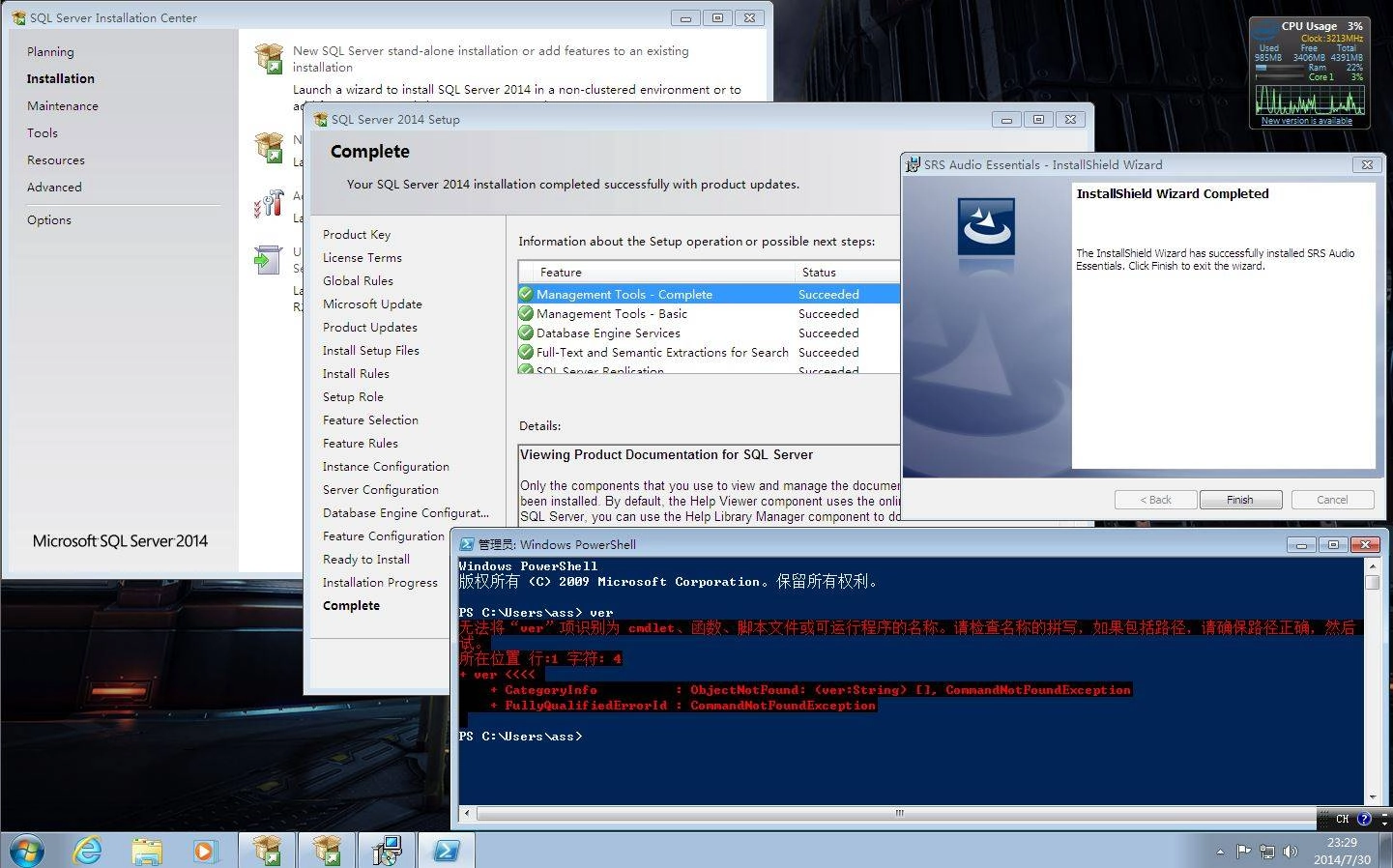Click green check icon for Database Engine Services
The width and height of the screenshot is (1393, 868).
(x=526, y=333)
